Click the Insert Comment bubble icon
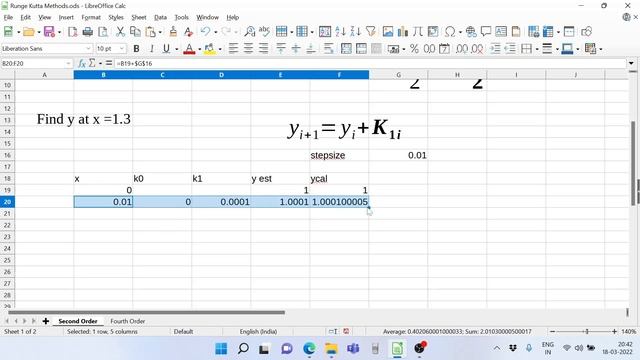This screenshot has height=360, width=640. pyautogui.click(x=486, y=31)
